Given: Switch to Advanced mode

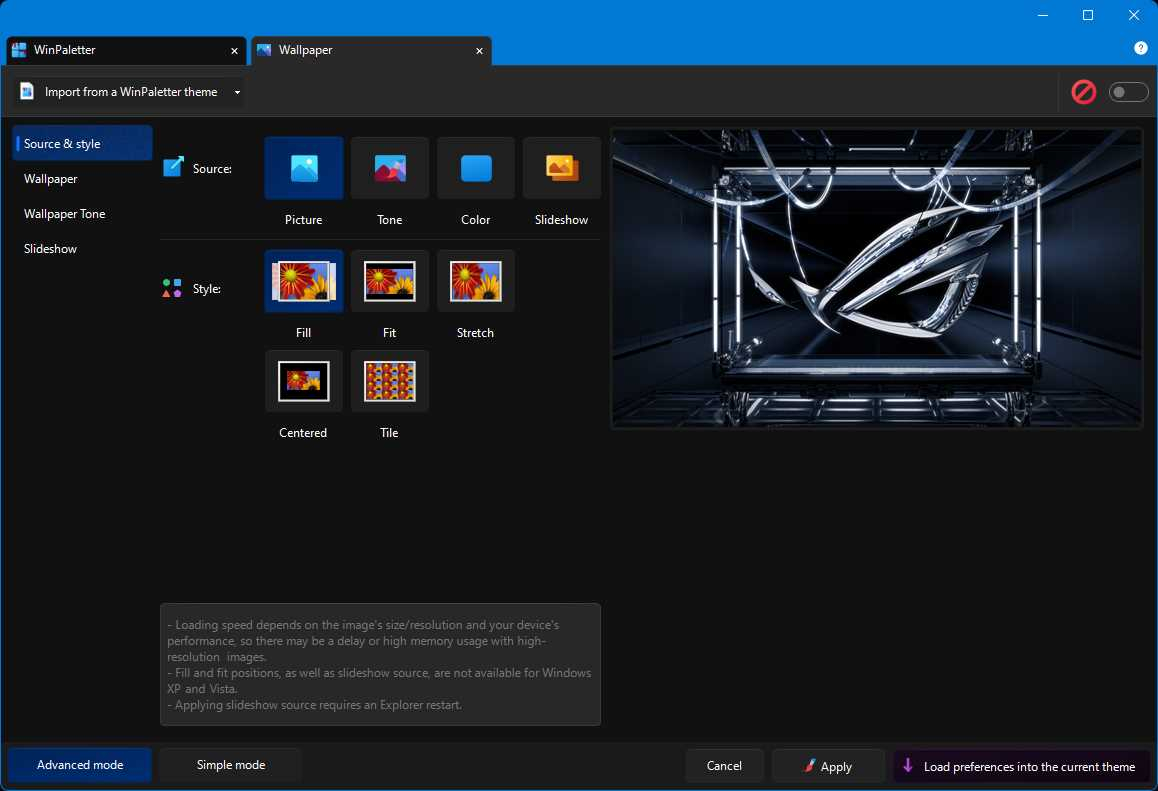Looking at the screenshot, I should pos(80,764).
